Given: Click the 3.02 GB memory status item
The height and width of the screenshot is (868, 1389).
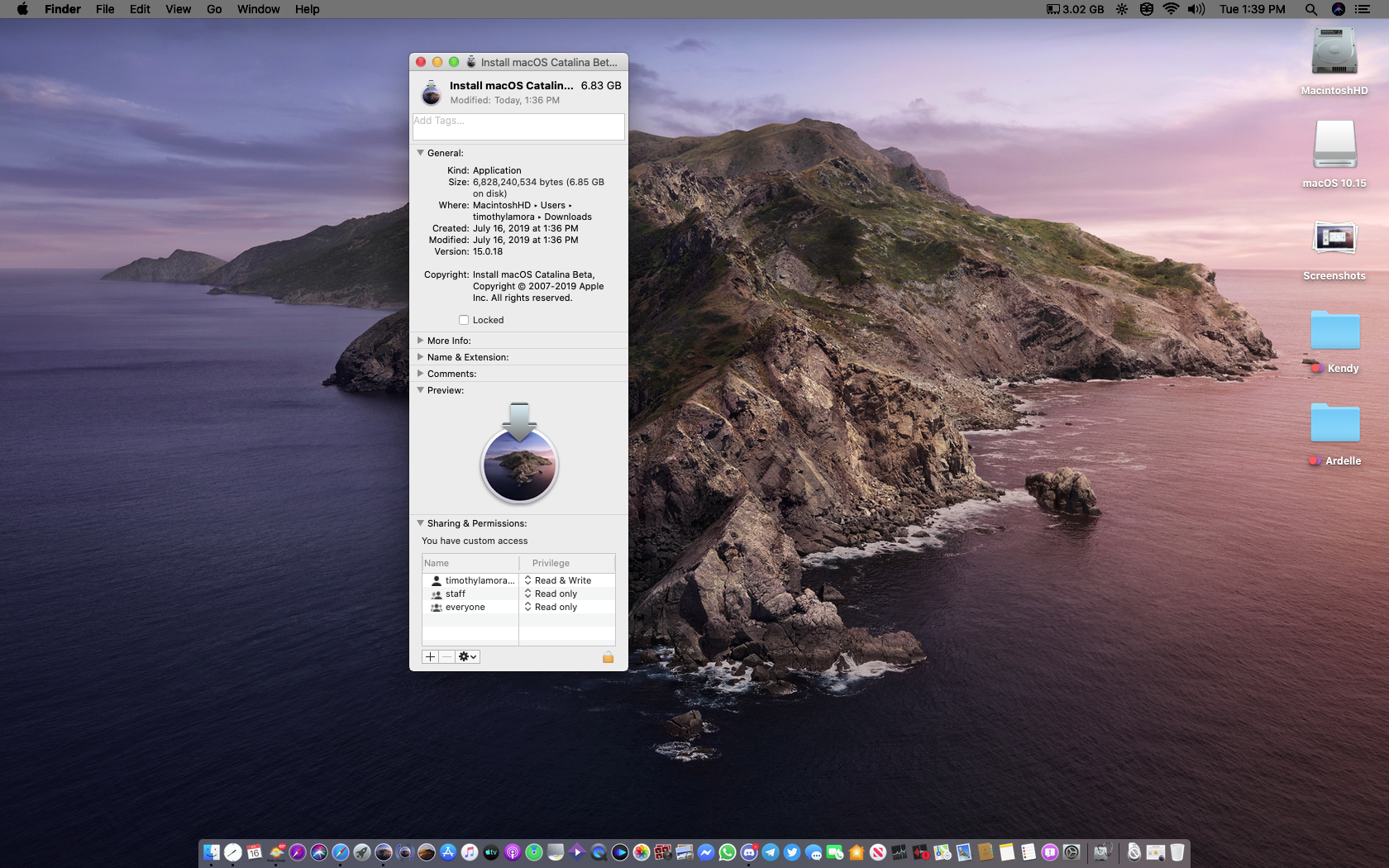Looking at the screenshot, I should point(1076,9).
